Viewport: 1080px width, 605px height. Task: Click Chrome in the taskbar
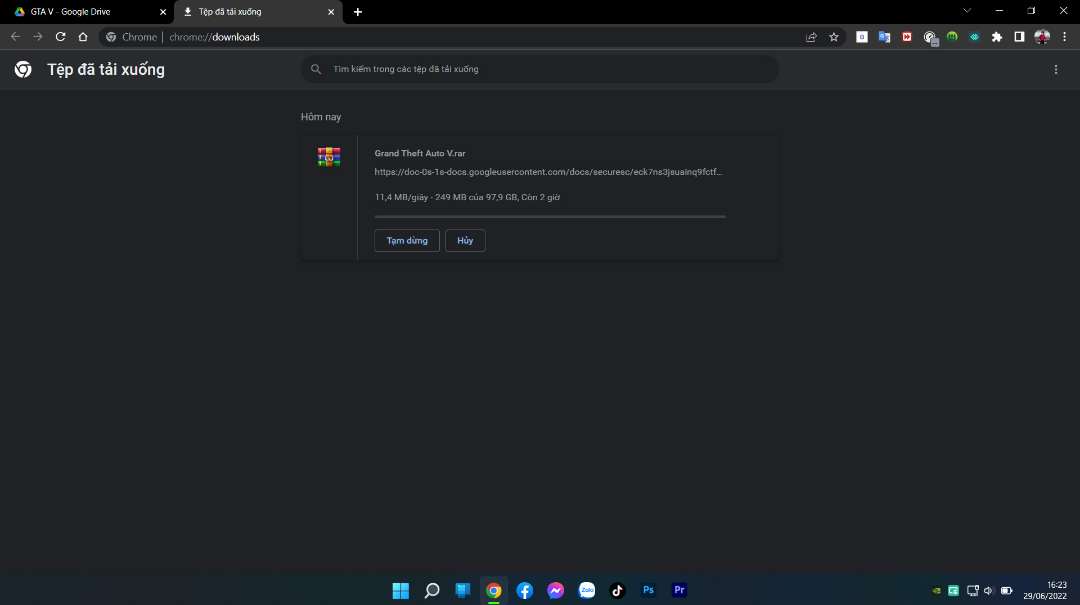click(x=494, y=591)
